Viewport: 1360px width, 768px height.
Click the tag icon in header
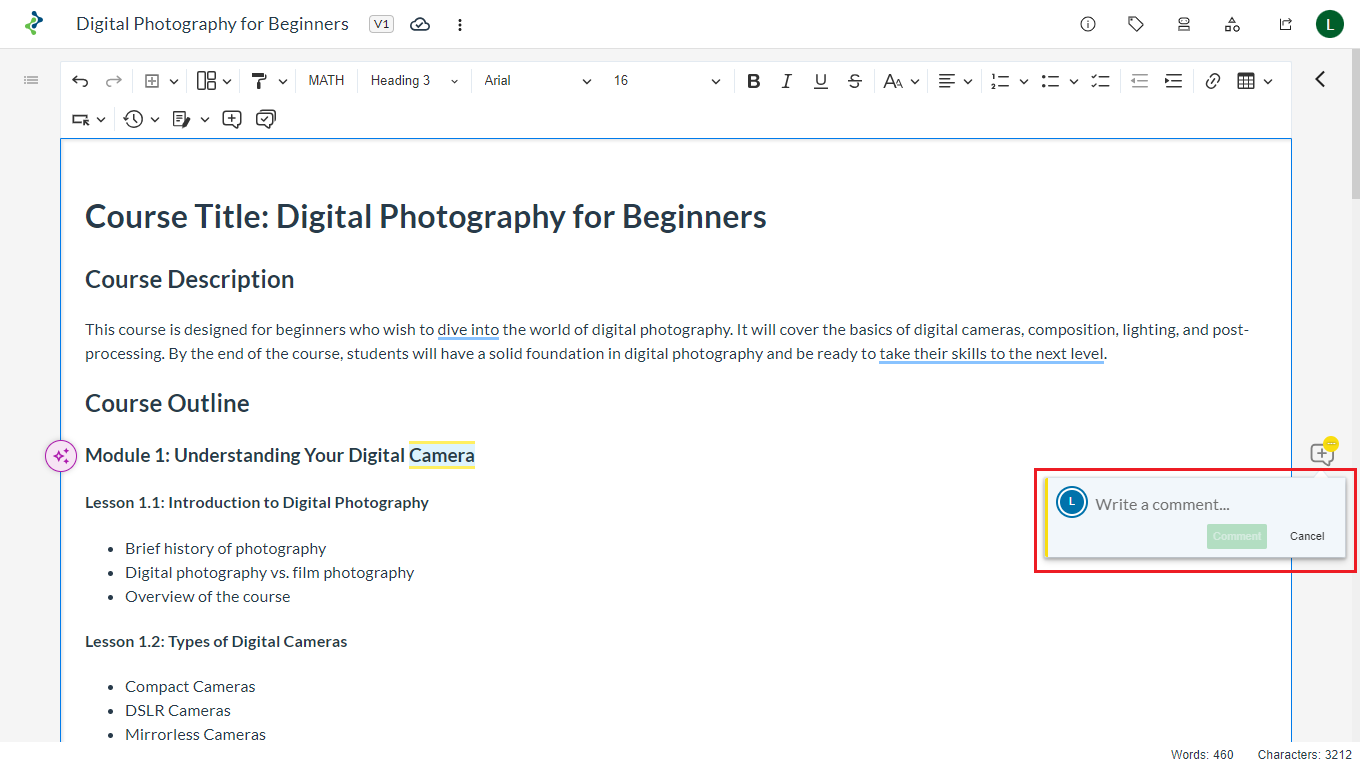point(1136,24)
